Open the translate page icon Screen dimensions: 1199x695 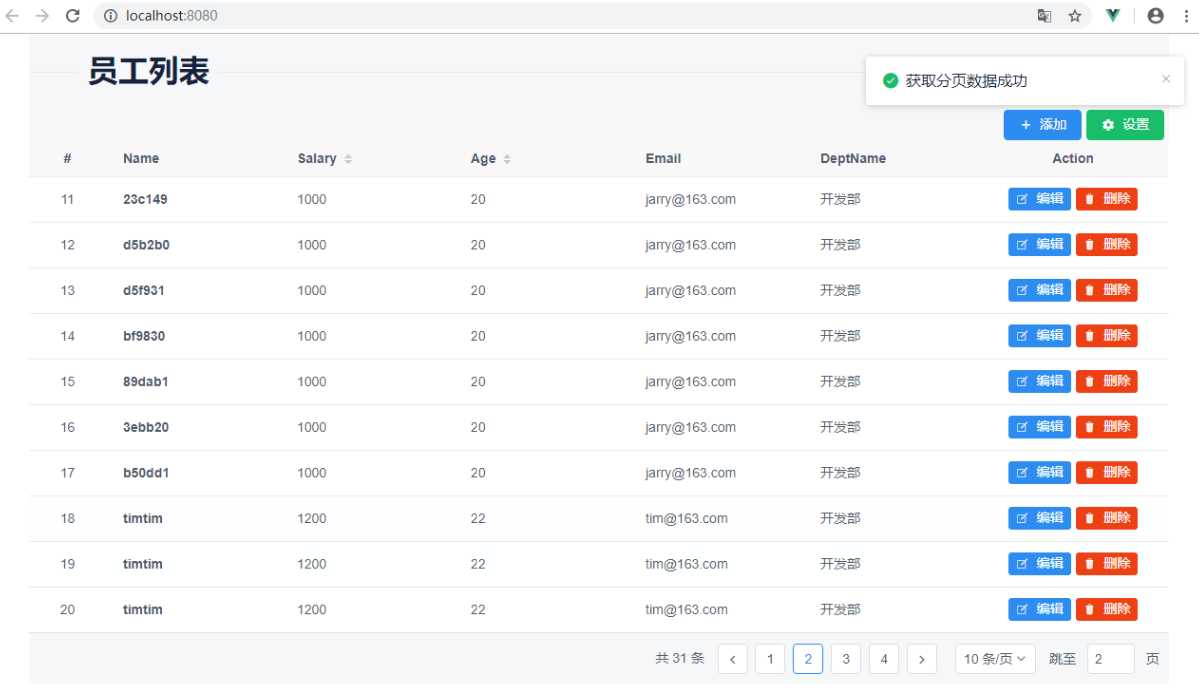tap(1044, 15)
